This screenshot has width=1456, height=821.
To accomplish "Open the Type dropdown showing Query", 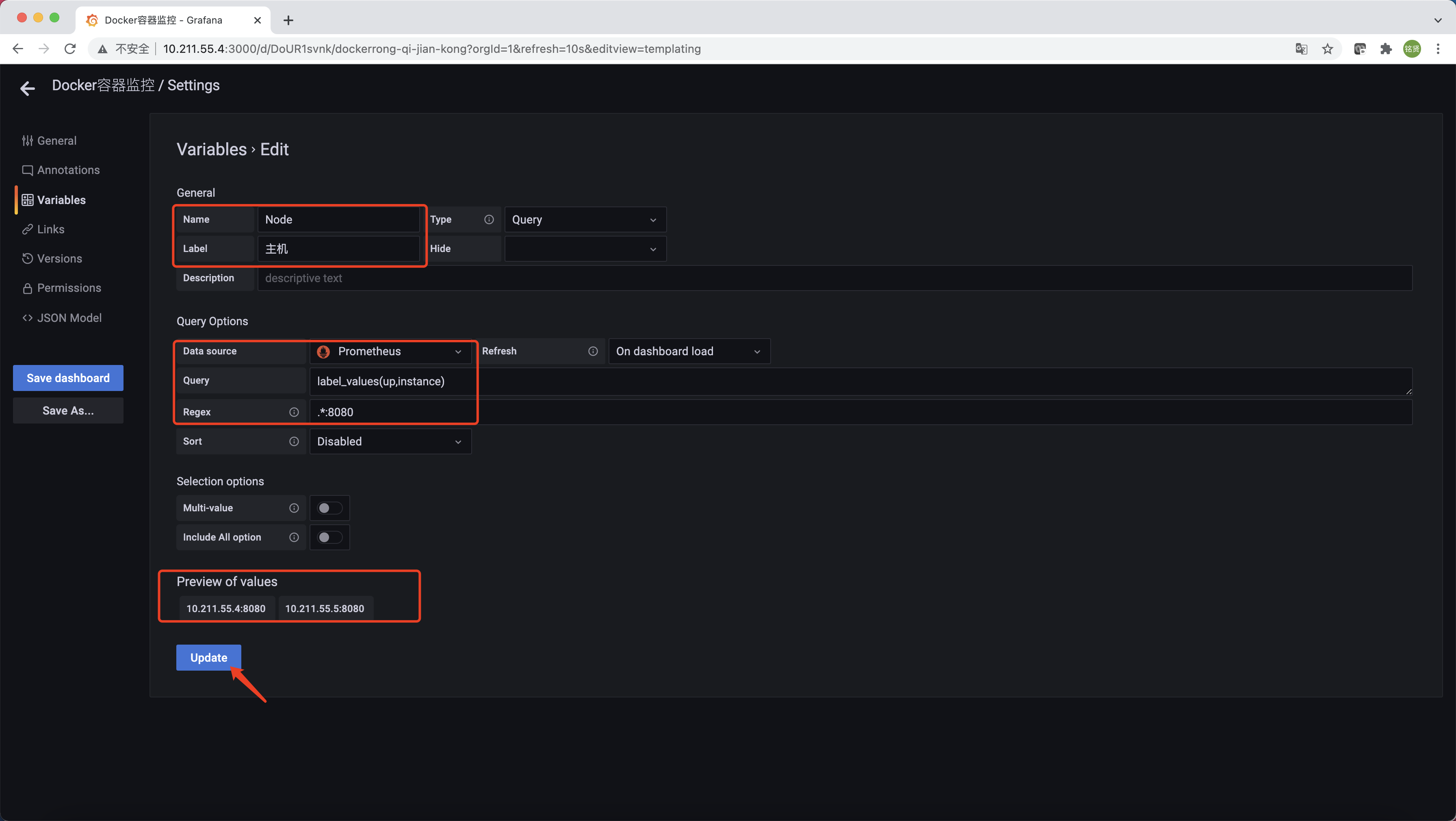I will coord(585,219).
